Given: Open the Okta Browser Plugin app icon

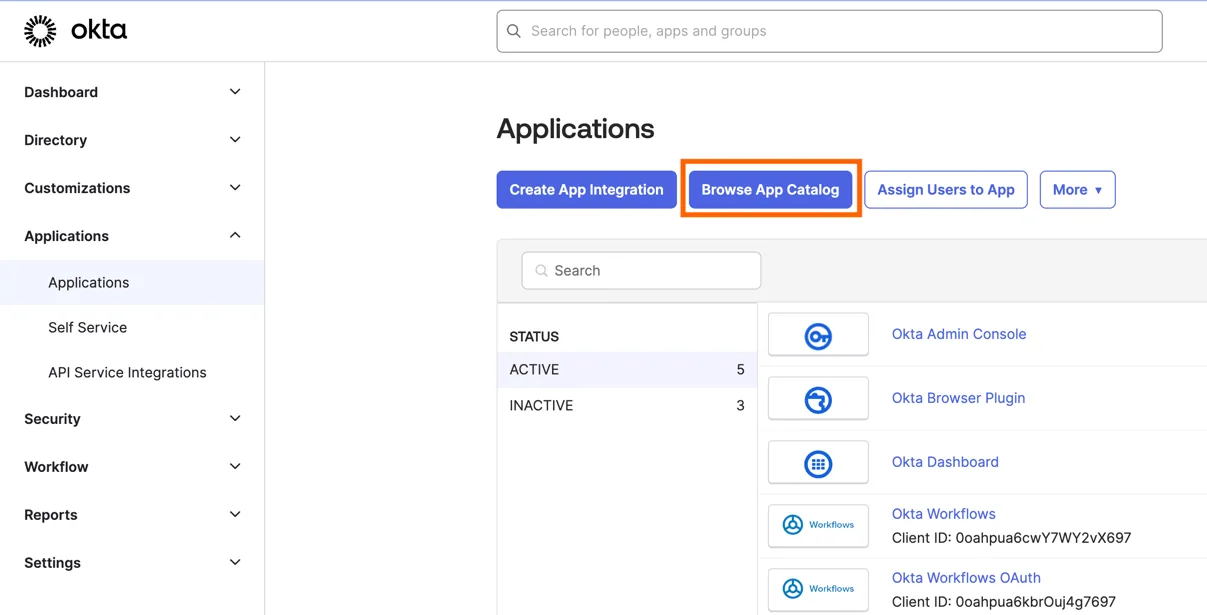Looking at the screenshot, I should [818, 399].
